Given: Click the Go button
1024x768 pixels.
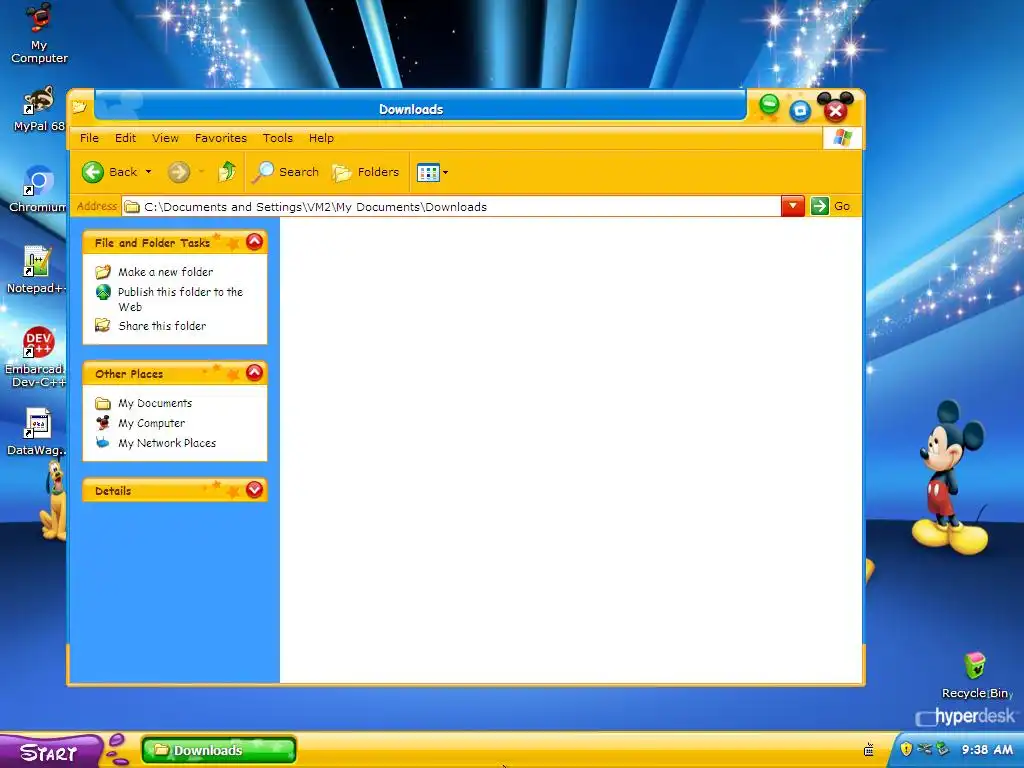Looking at the screenshot, I should click(831, 206).
